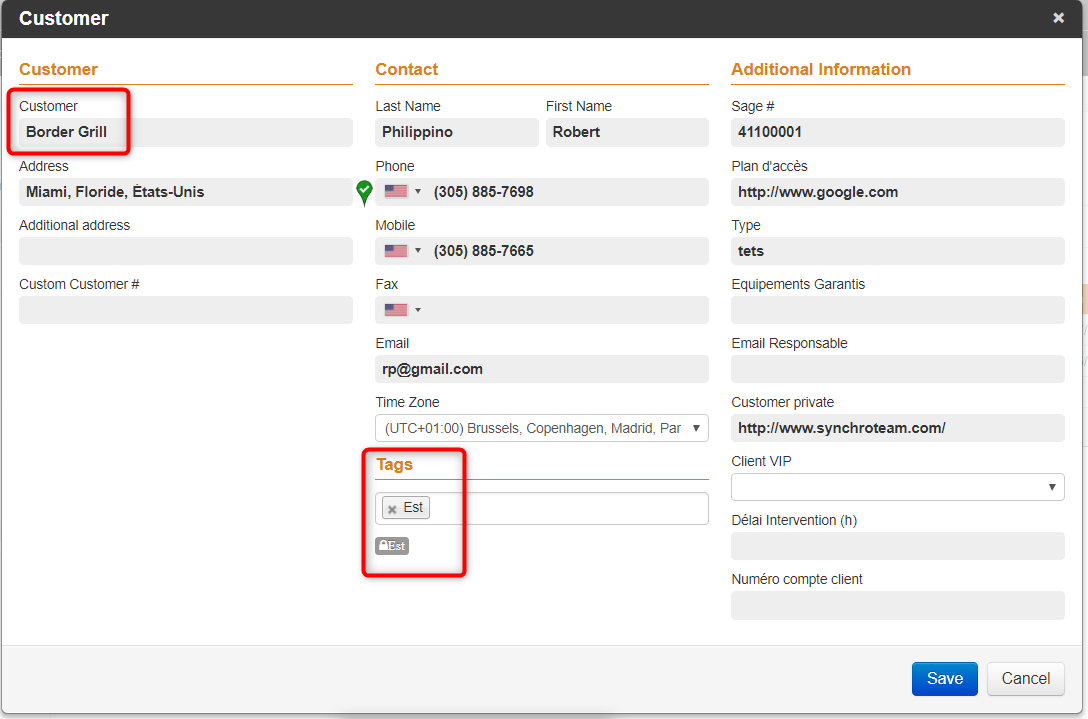Edit the Sage # field 41100001
The height and width of the screenshot is (719, 1088).
(x=897, y=132)
